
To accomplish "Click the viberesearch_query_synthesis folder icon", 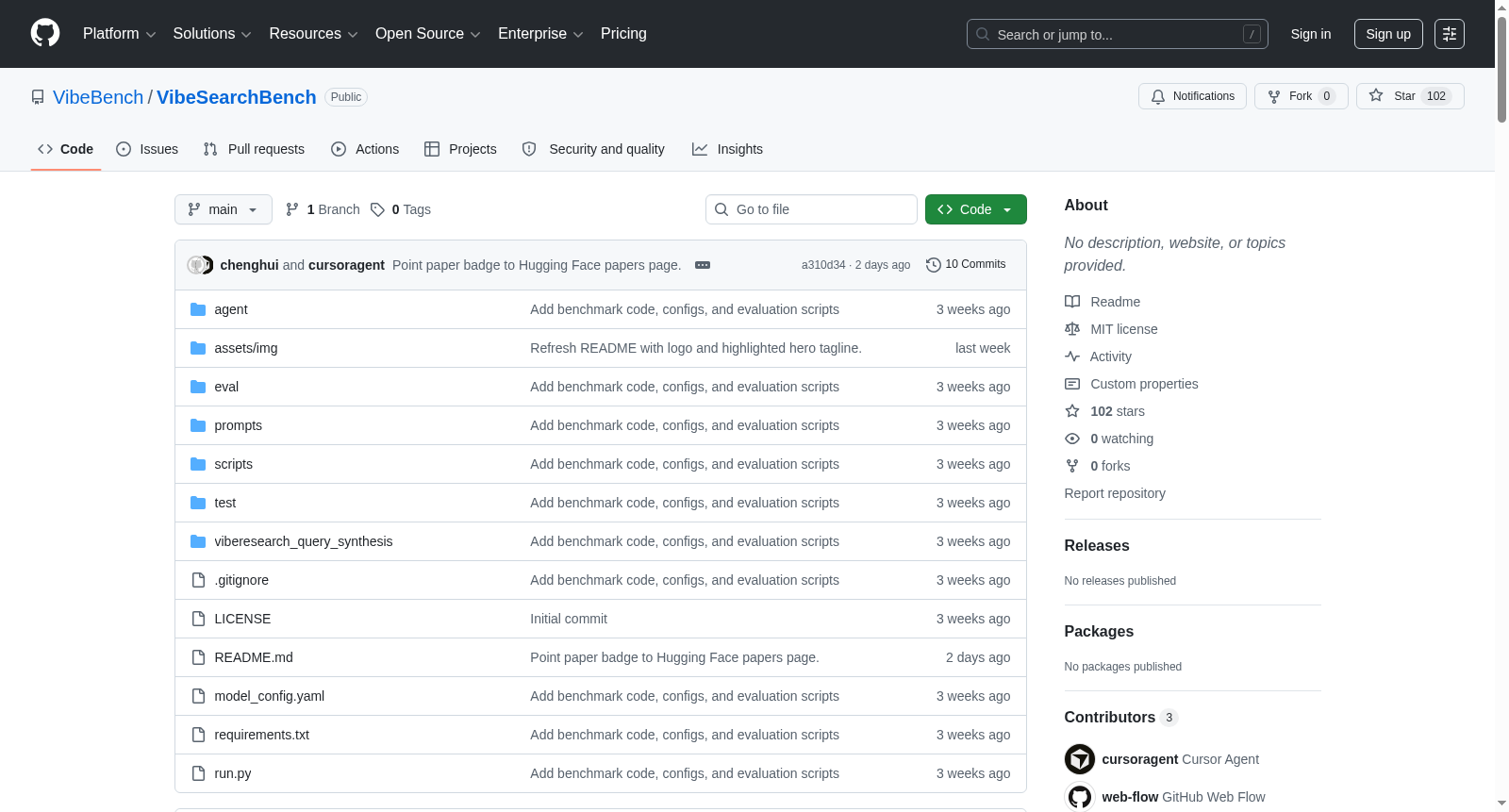I will [198, 541].
